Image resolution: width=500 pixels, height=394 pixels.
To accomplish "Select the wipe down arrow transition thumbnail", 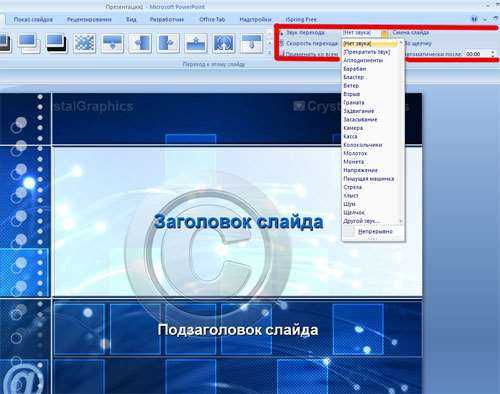I will tap(112, 44).
